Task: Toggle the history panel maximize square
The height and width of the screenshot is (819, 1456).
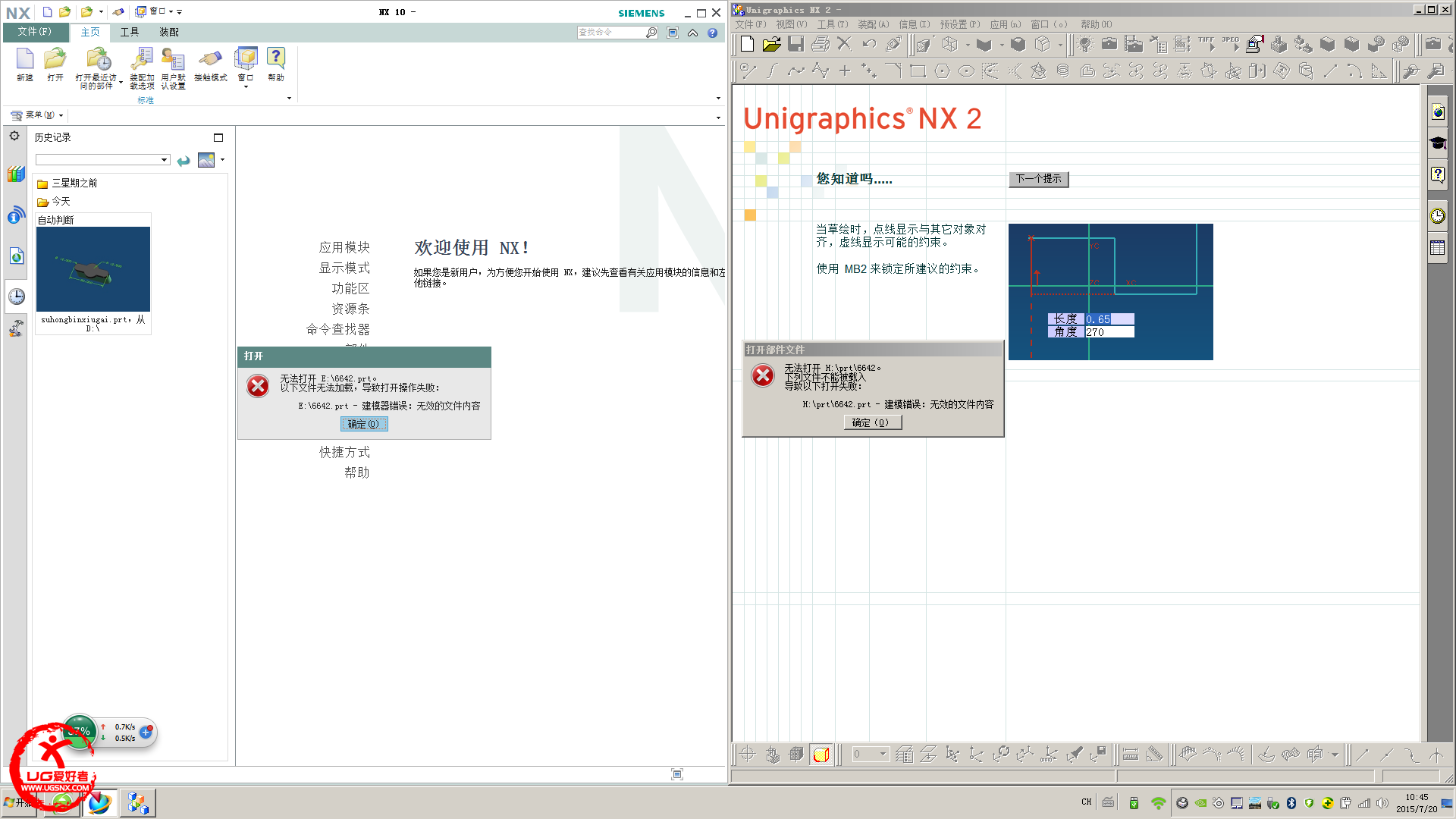Action: tap(218, 137)
